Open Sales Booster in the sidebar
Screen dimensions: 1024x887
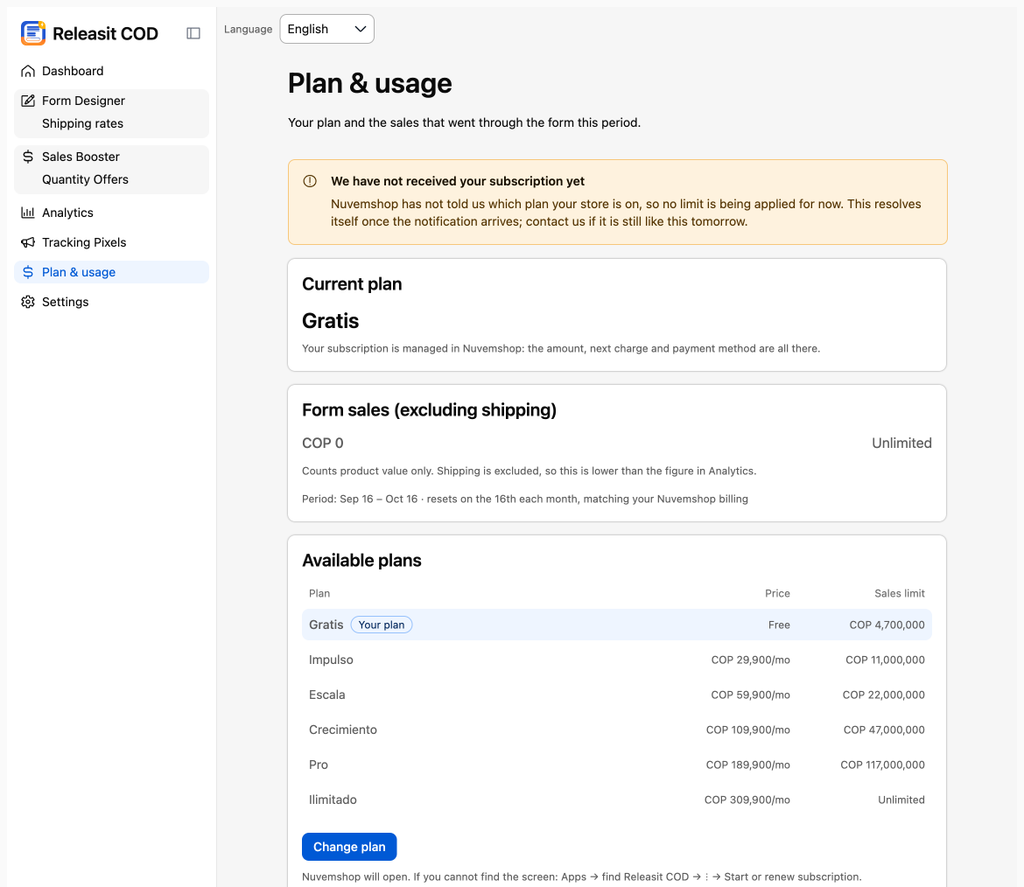(x=111, y=157)
